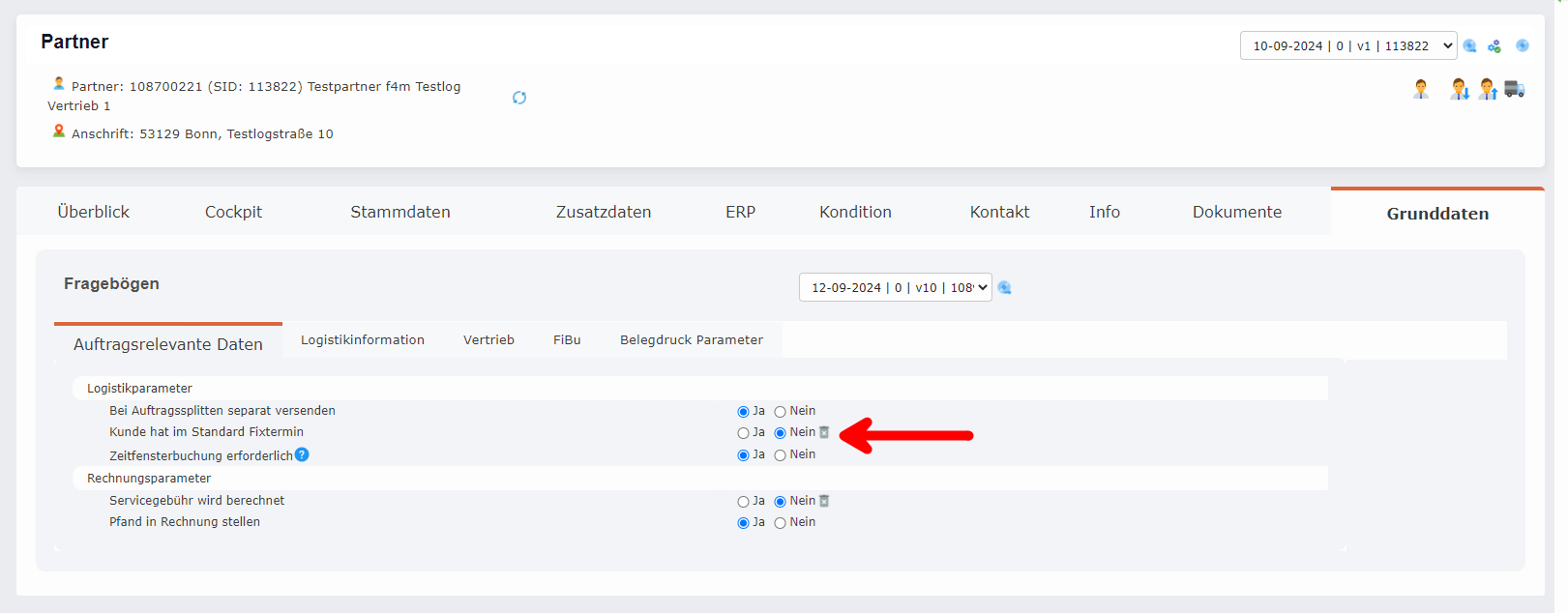The height and width of the screenshot is (613, 1568).
Task: Delete the Standard Fixtermin answer via trash icon
Action: pos(824,432)
